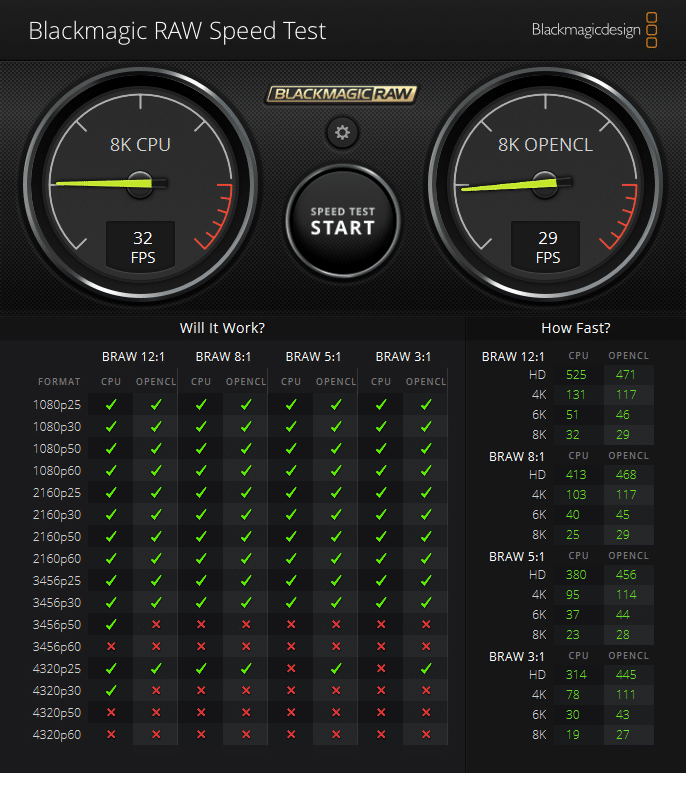Click the "How Fast?" heading
This screenshot has height=800, width=696.
[576, 328]
